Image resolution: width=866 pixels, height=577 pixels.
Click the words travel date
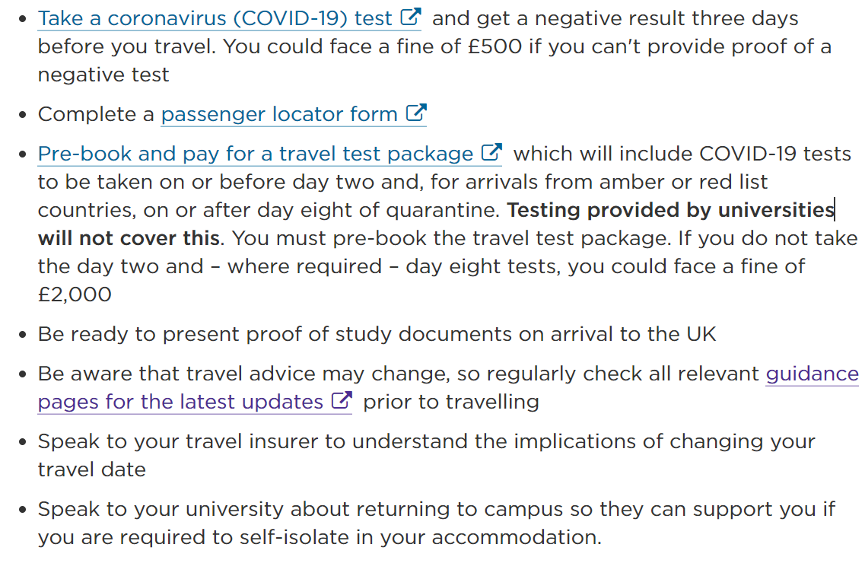92,470
